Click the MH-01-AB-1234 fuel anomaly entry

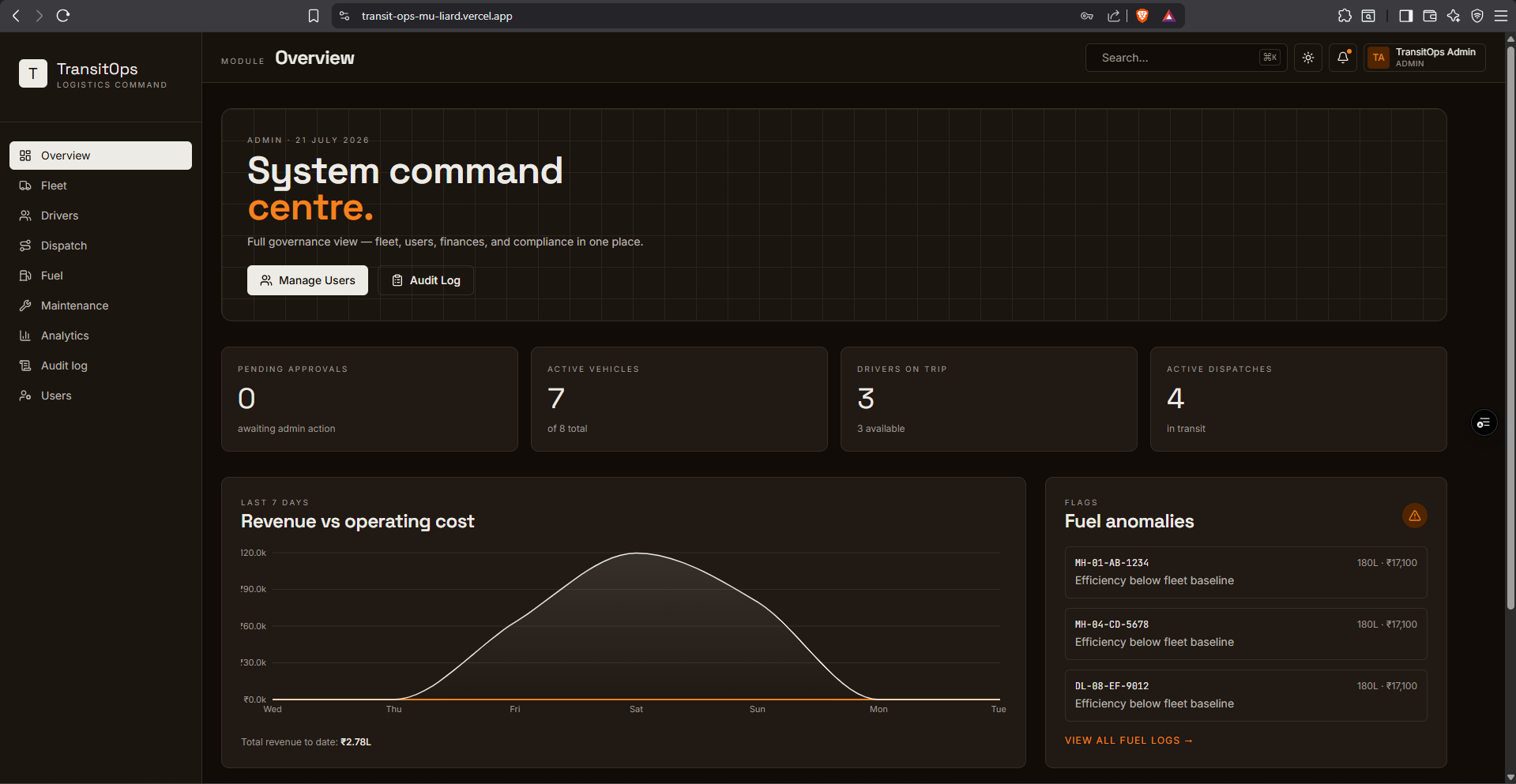coord(1246,572)
